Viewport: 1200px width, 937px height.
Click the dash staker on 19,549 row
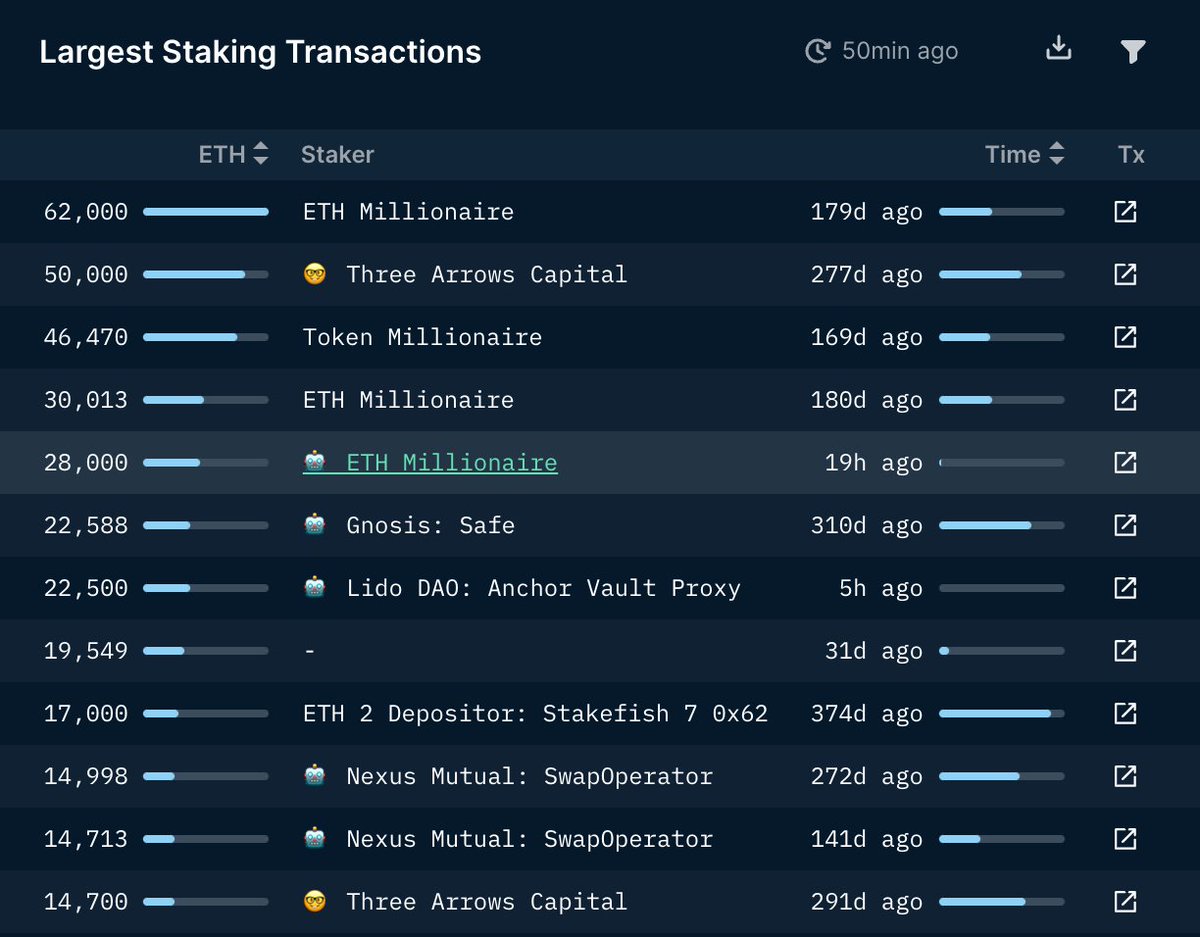coord(309,651)
